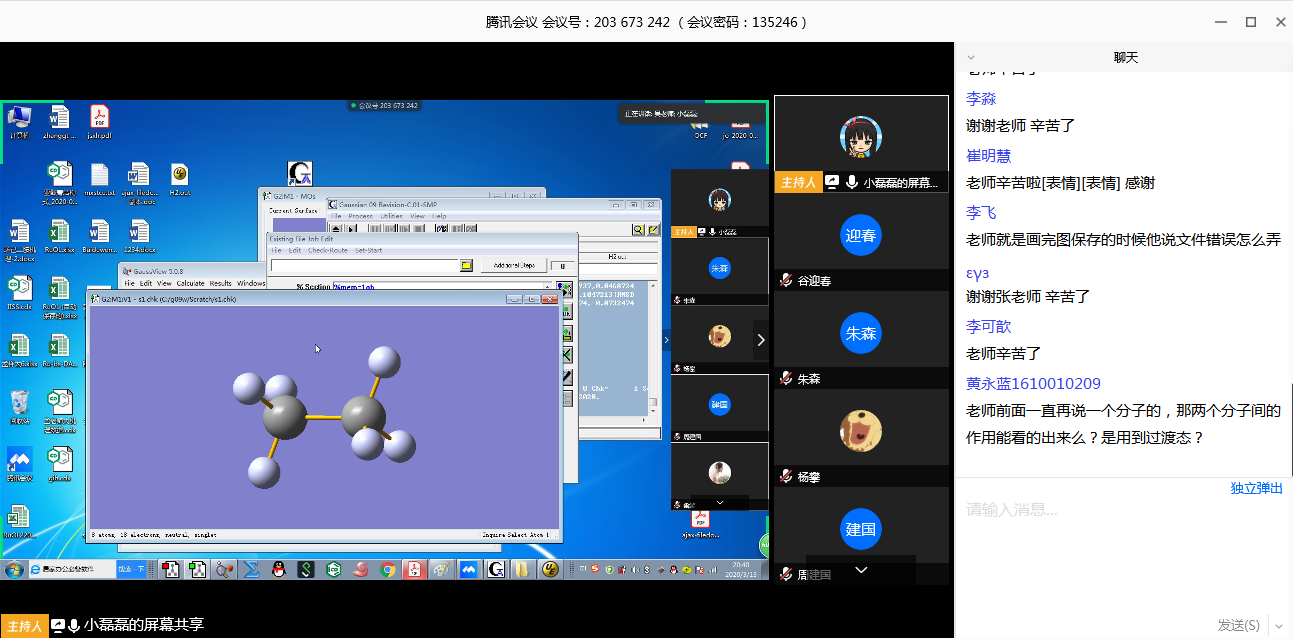Click the screen share icon on host's tile
Viewport: 1293px width, 639px height.
coord(832,182)
